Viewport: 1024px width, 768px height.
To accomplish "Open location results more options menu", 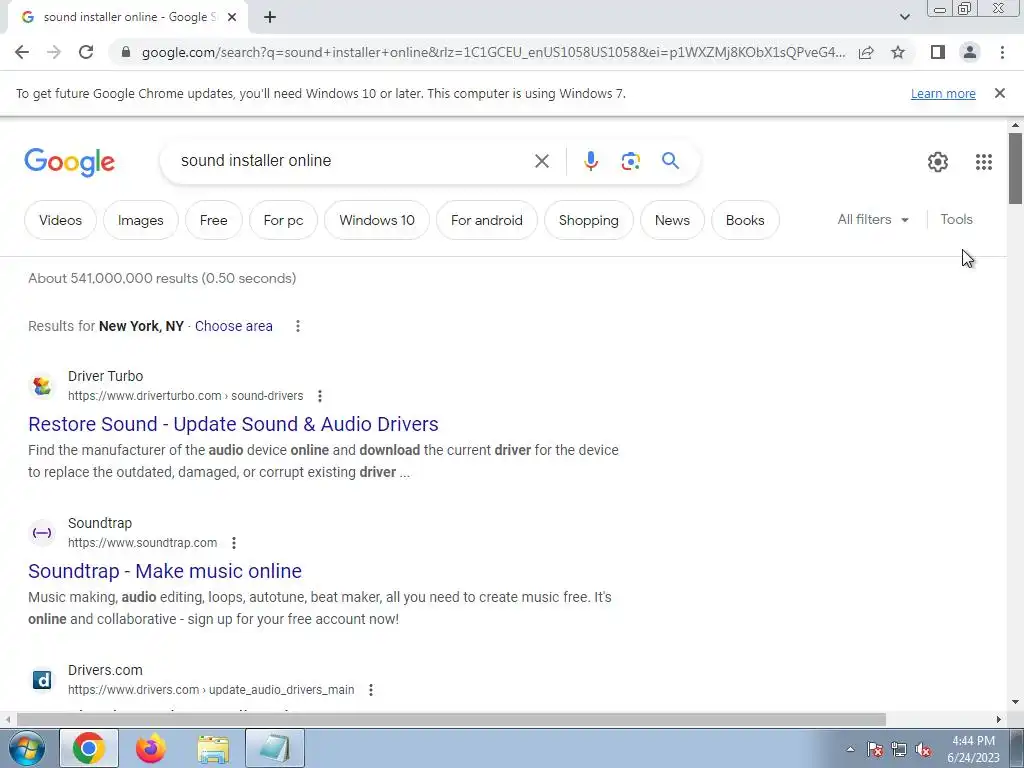I will 298,326.
